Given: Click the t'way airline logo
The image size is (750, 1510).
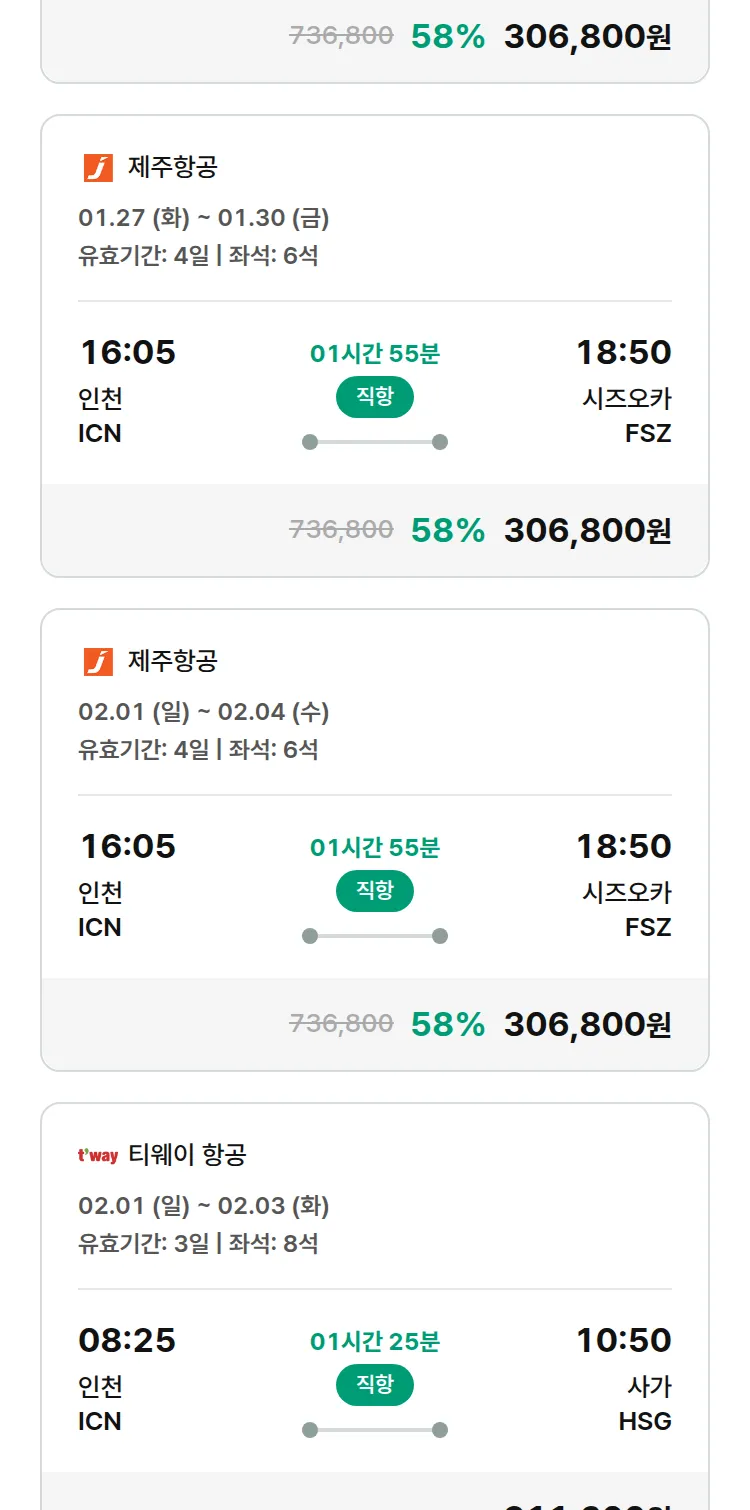Looking at the screenshot, I should point(98,1156).
